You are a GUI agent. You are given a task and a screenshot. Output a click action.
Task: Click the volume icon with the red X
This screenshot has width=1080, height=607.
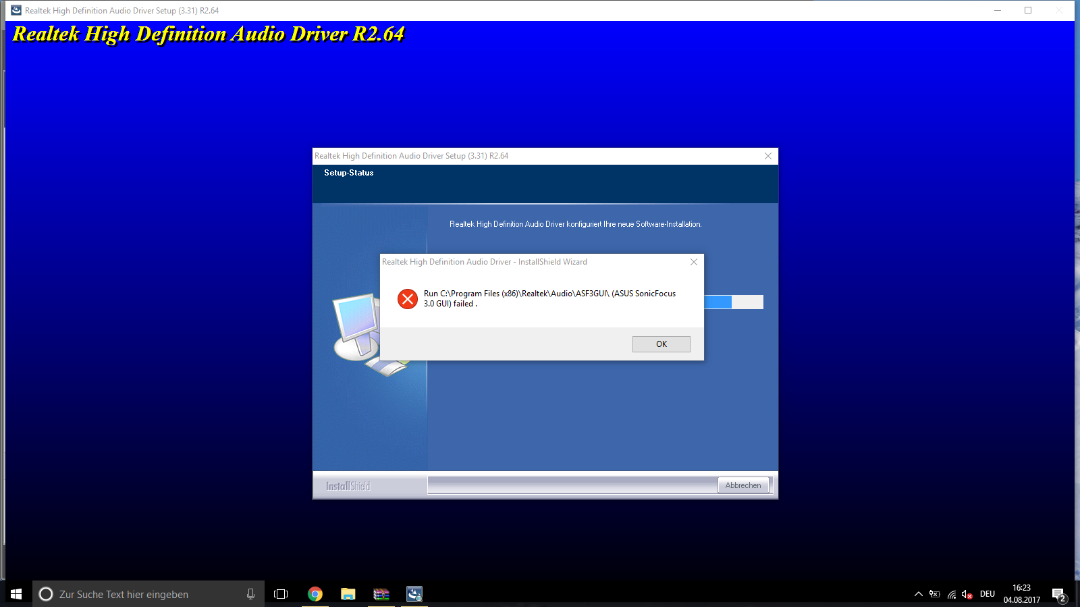(x=968, y=594)
